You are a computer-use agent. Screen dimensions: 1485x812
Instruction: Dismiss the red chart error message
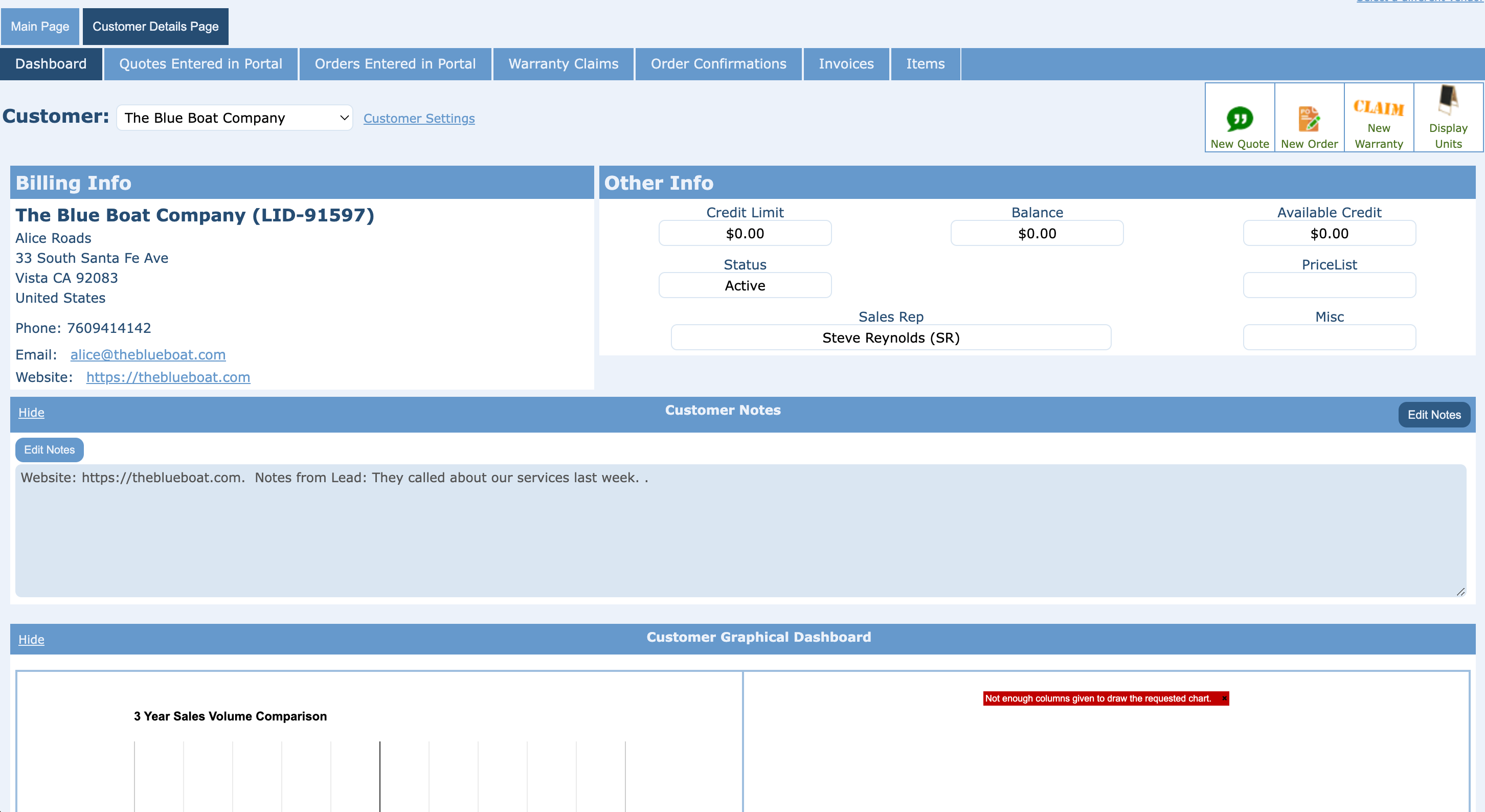[x=1224, y=698]
